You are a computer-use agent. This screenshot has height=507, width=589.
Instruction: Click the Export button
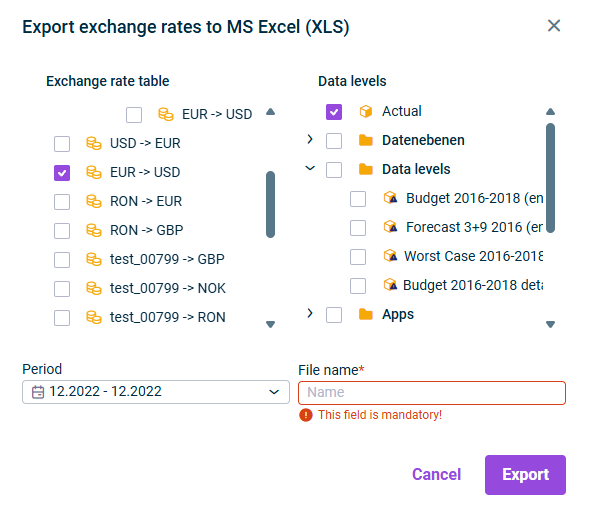525,475
